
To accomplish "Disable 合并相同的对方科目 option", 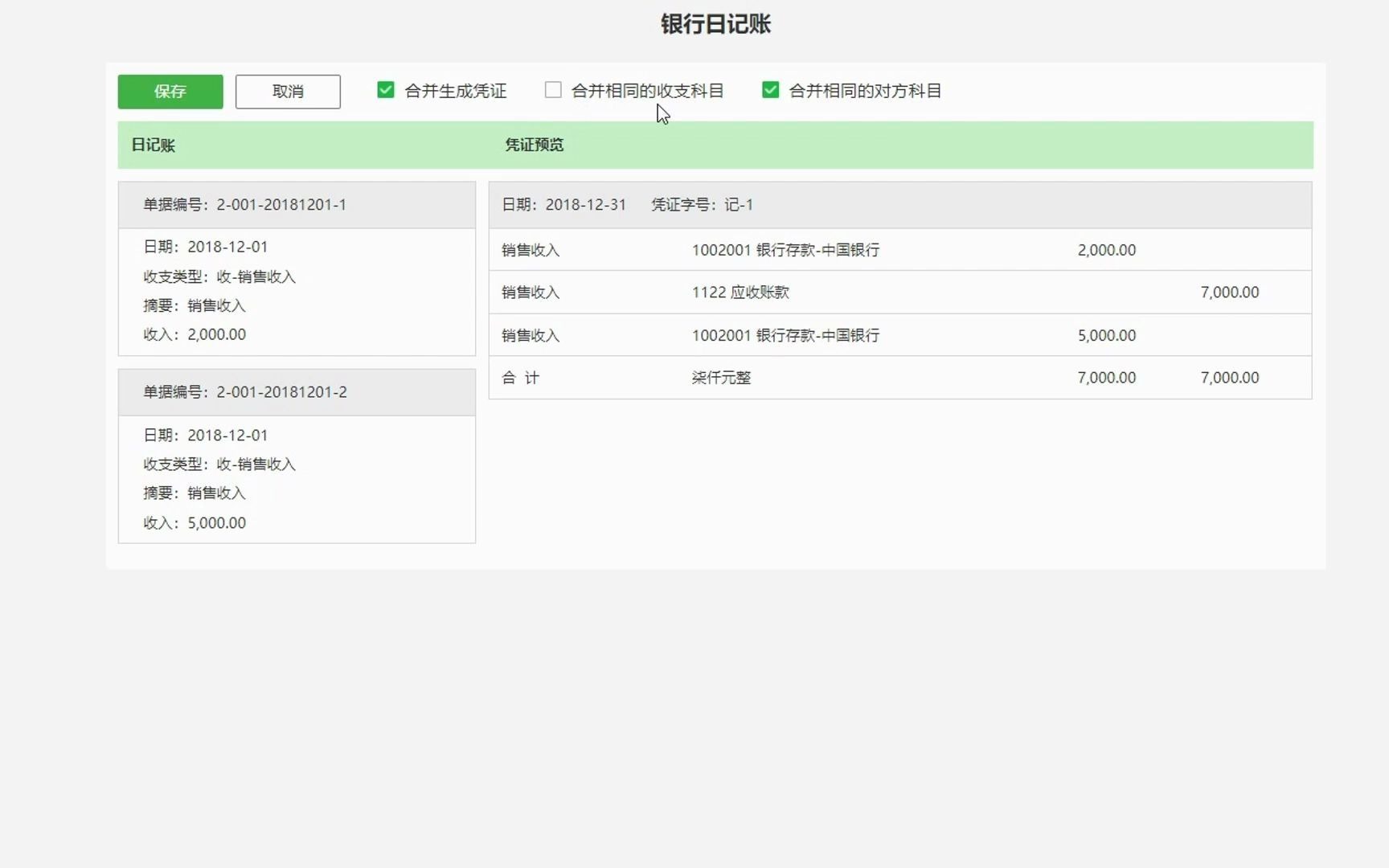I will pyautogui.click(x=770, y=90).
